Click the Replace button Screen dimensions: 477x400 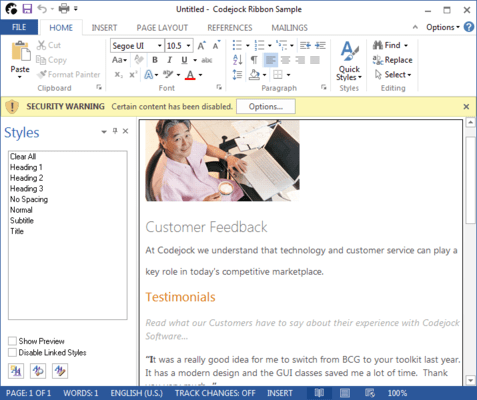pos(393,60)
